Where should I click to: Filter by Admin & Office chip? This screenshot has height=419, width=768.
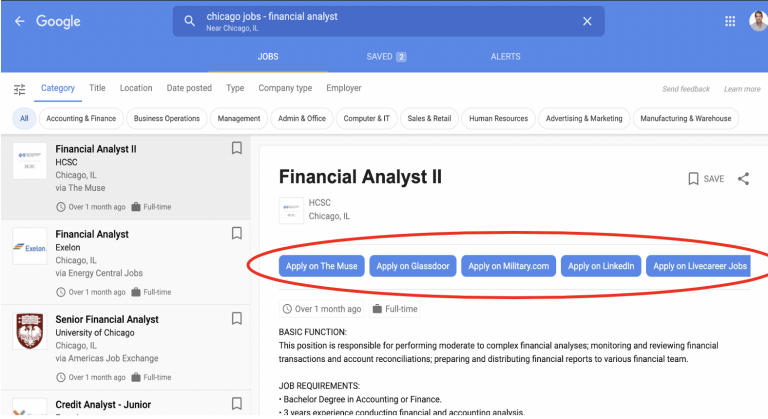302,119
